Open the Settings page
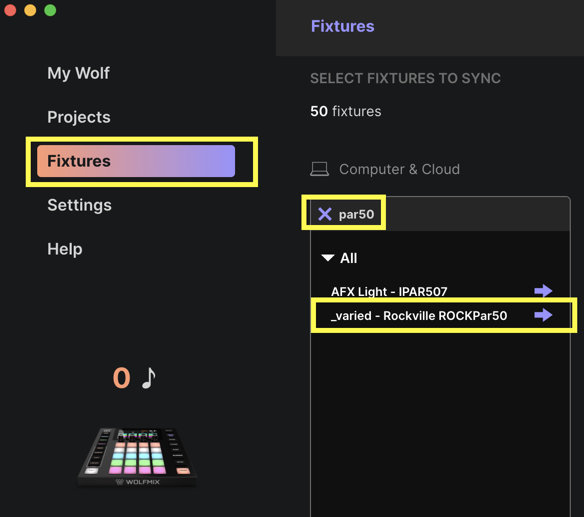This screenshot has width=584, height=517. [79, 205]
